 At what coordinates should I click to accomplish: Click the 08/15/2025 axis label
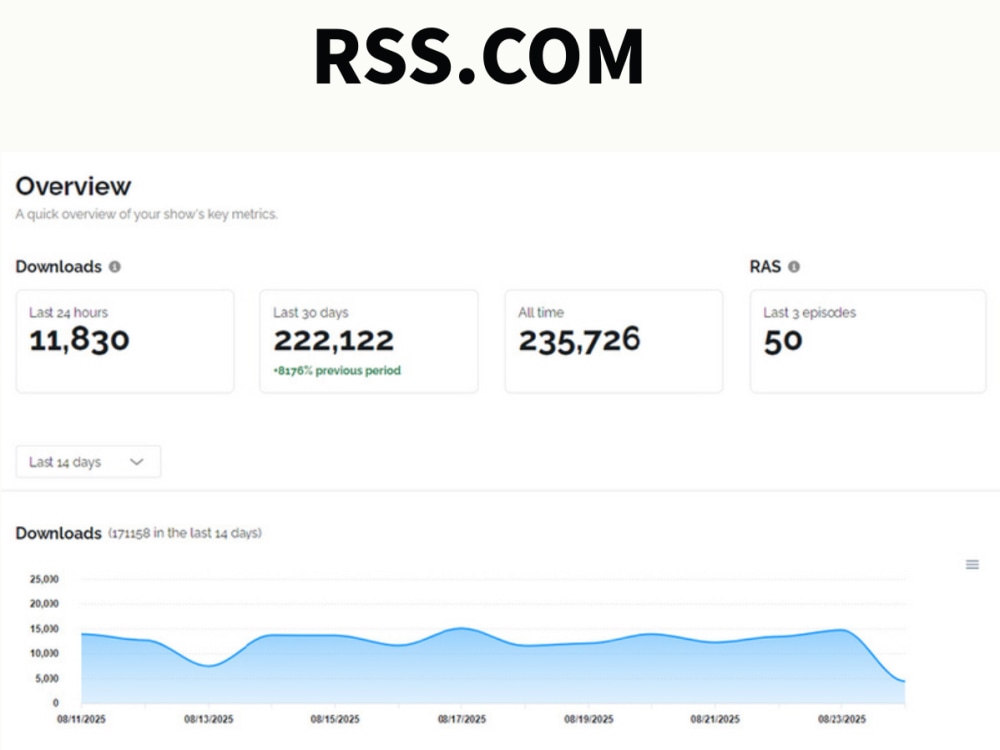point(335,719)
